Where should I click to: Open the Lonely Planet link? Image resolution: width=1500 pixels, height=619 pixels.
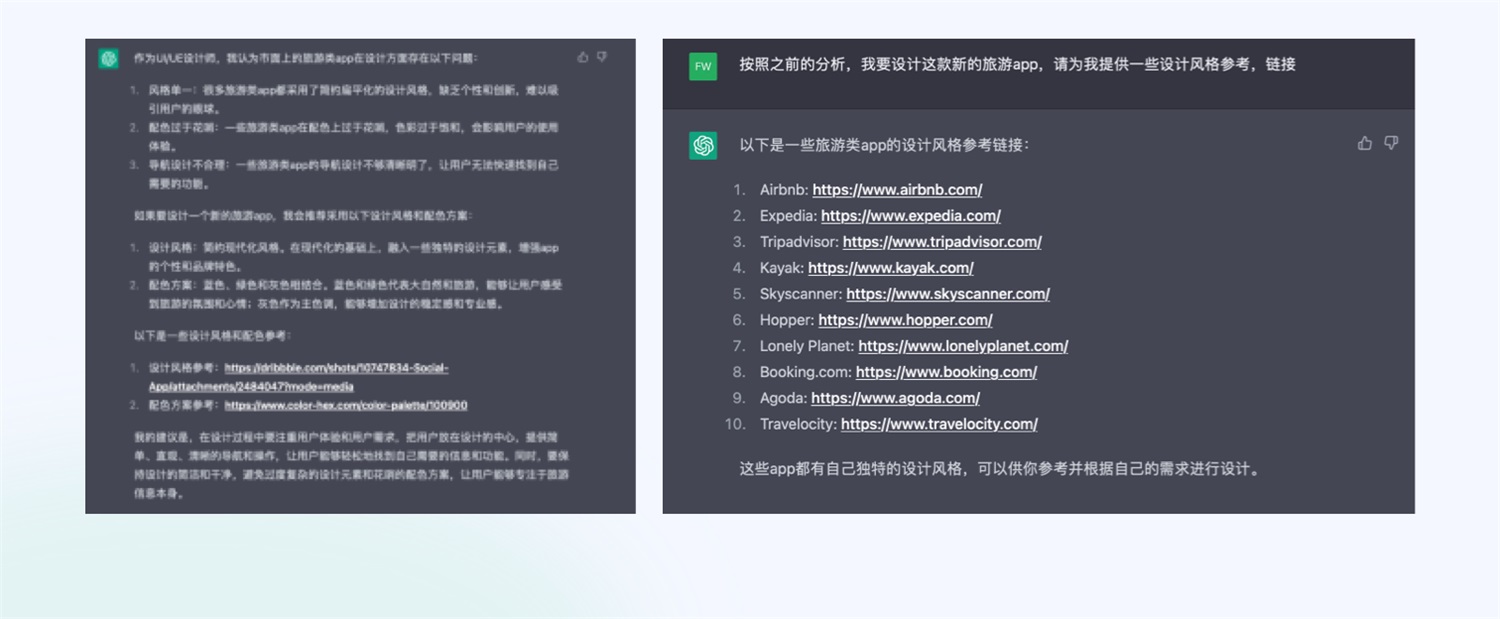[x=962, y=346]
